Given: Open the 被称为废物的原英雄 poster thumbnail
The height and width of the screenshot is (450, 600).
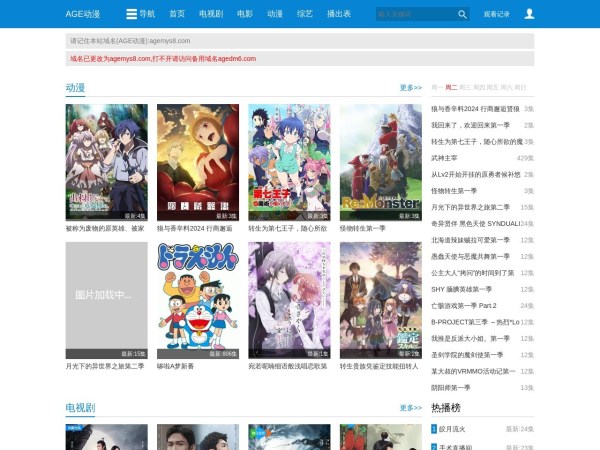Looking at the screenshot, I should [x=106, y=162].
